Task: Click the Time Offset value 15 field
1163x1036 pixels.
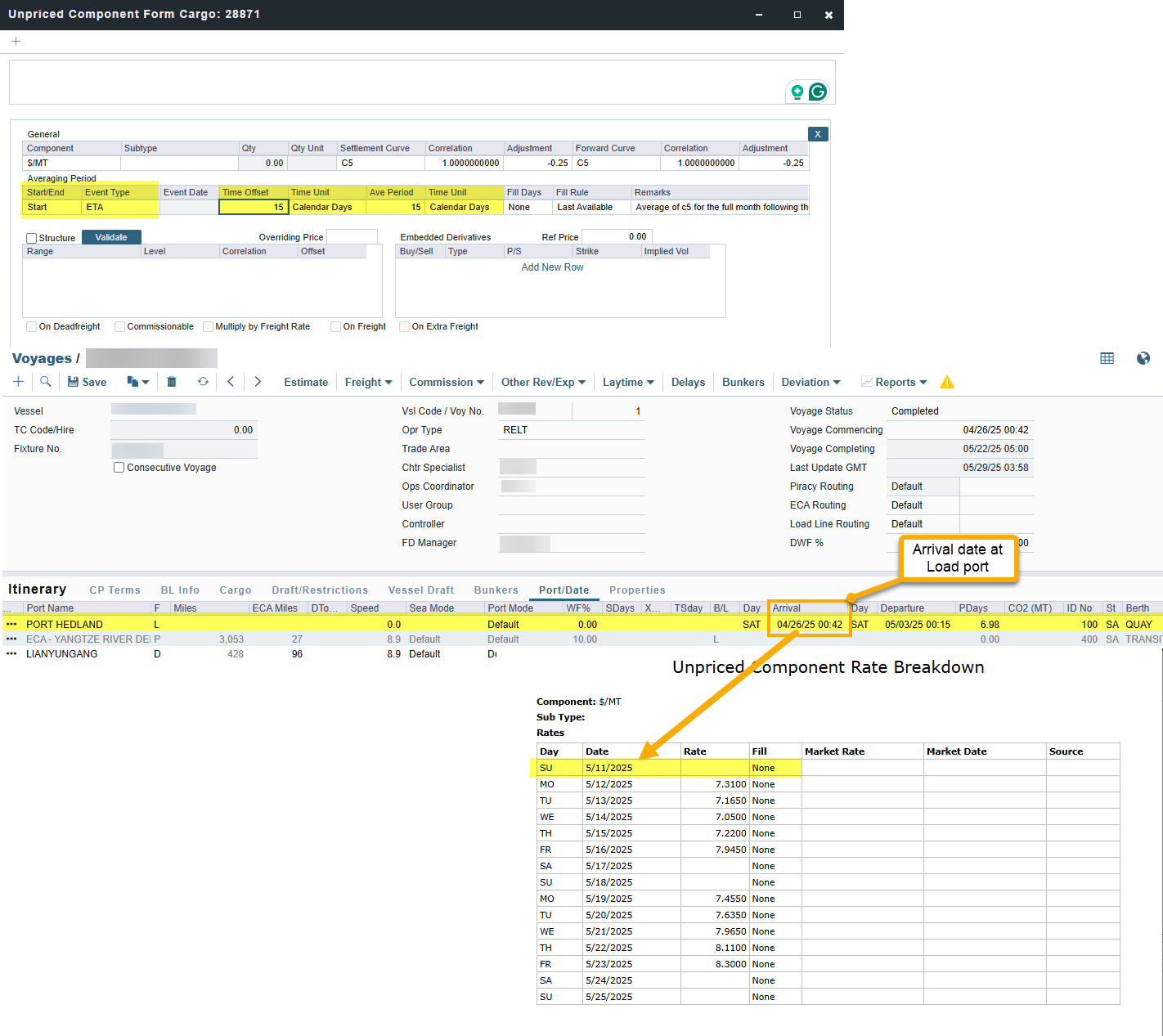Action: [x=254, y=207]
